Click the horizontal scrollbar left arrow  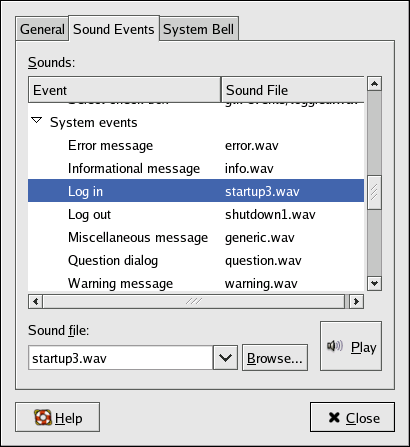(35, 302)
